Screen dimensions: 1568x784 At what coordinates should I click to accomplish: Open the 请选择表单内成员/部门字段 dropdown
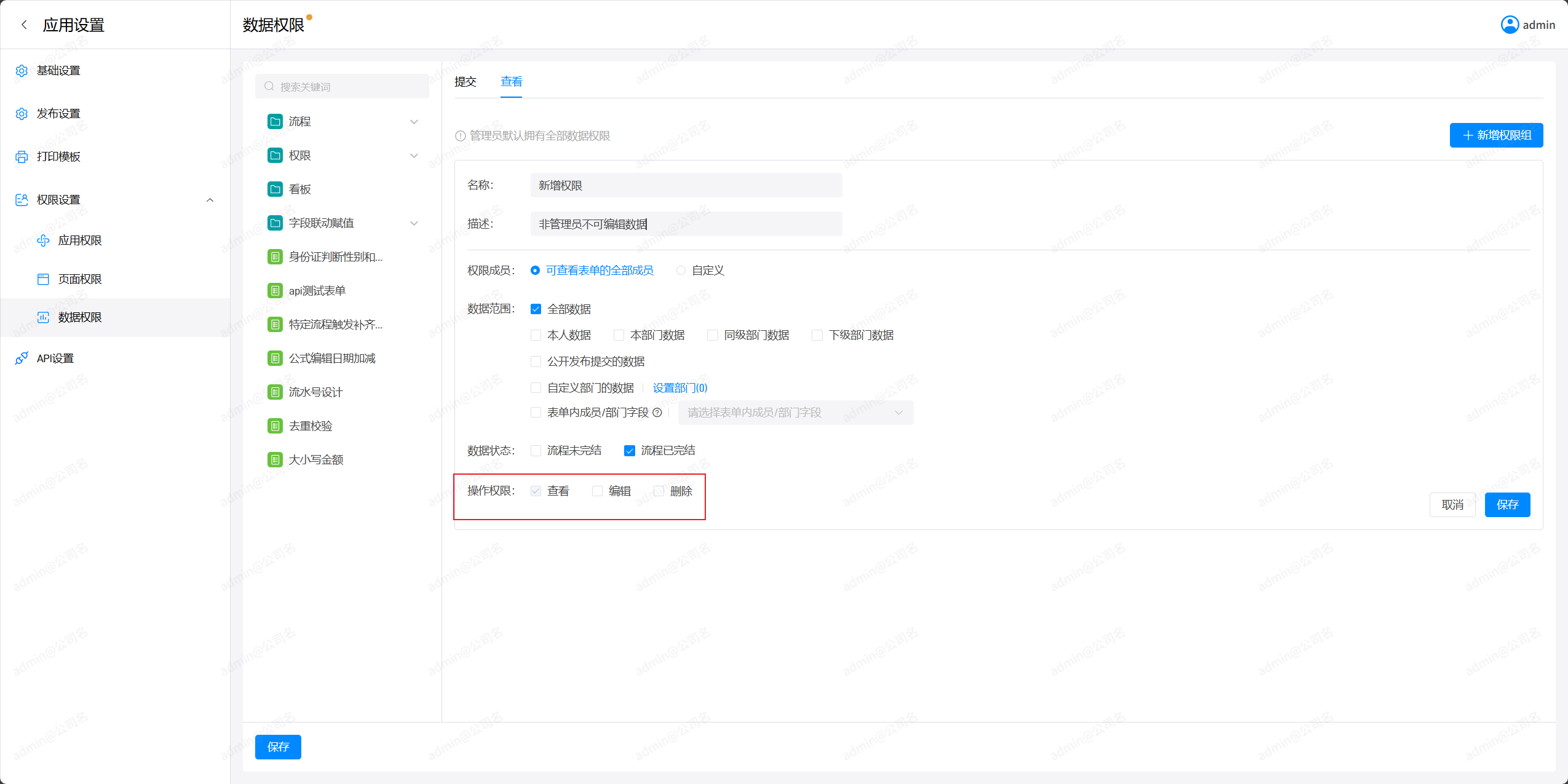[x=795, y=413]
